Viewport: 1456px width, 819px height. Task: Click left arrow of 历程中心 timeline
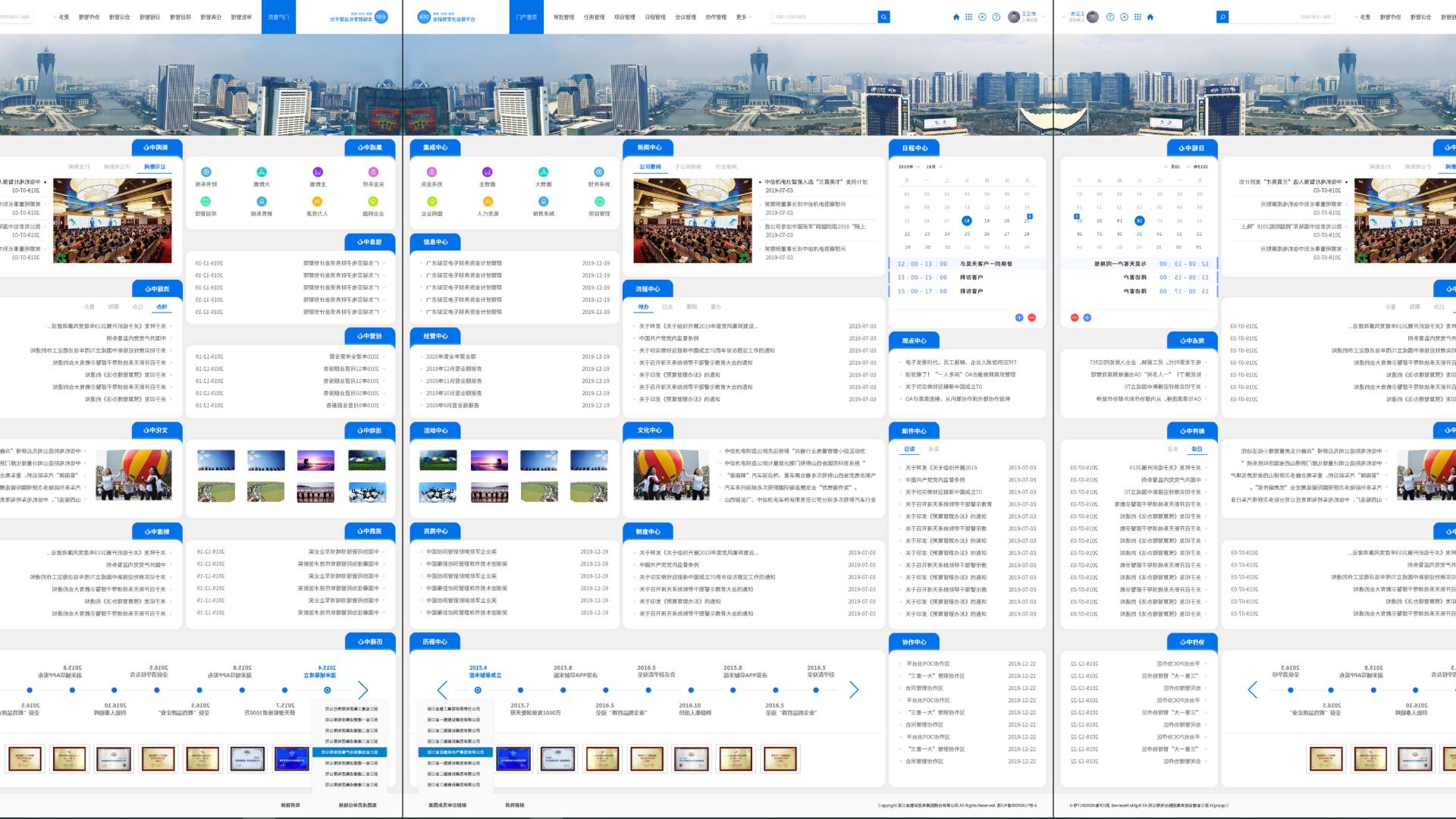point(443,689)
